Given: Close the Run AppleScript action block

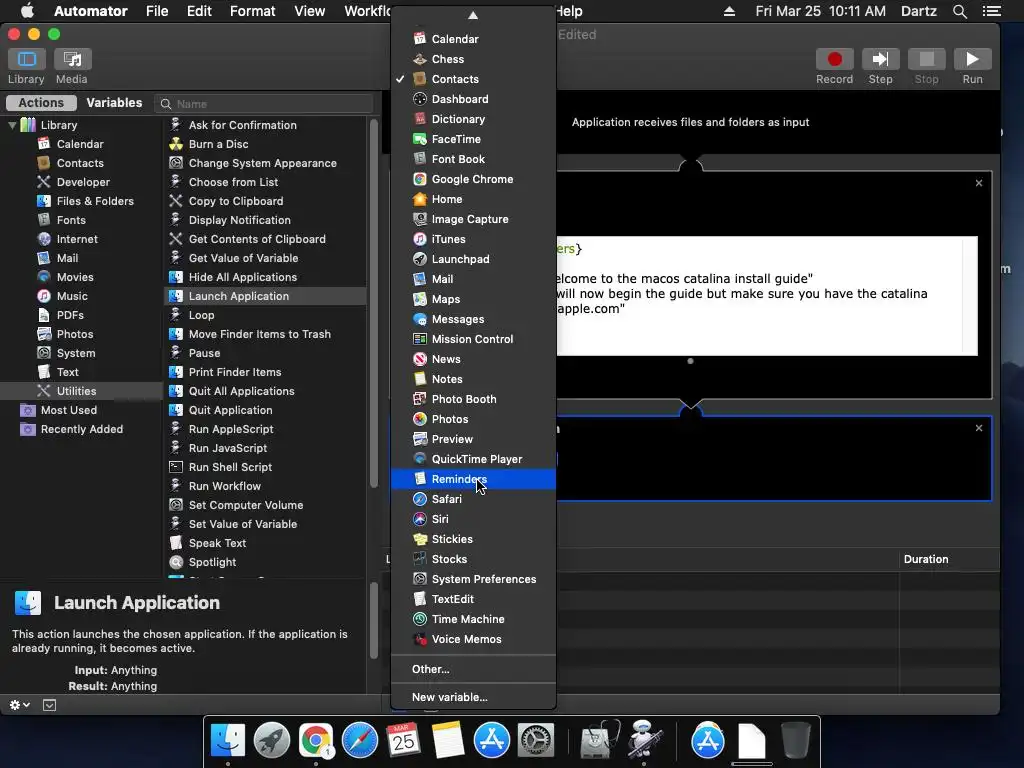Looking at the screenshot, I should click(978, 183).
